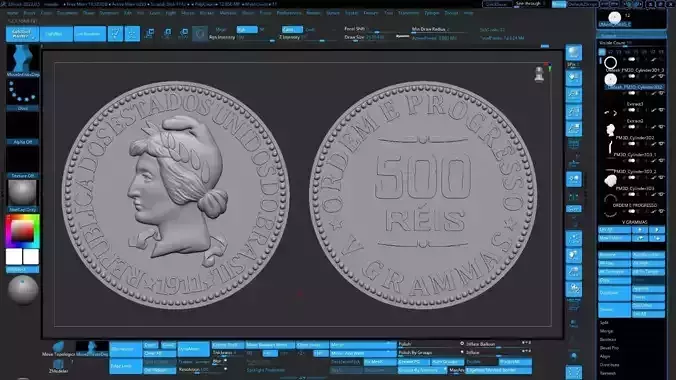This screenshot has width=676, height=380.
Task: Select the ZModeler brush
Action: (x=58, y=366)
